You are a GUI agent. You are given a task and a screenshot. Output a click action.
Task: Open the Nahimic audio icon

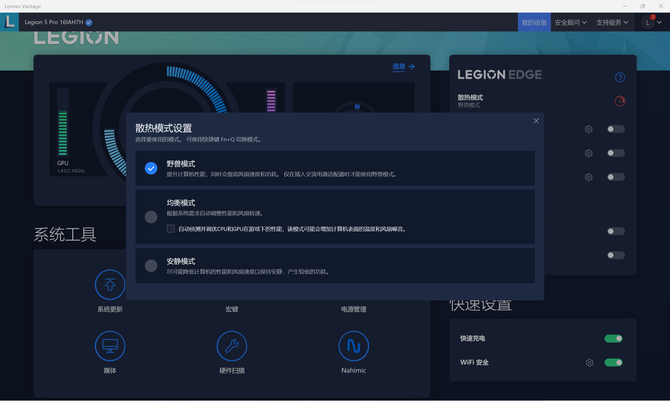coord(353,346)
